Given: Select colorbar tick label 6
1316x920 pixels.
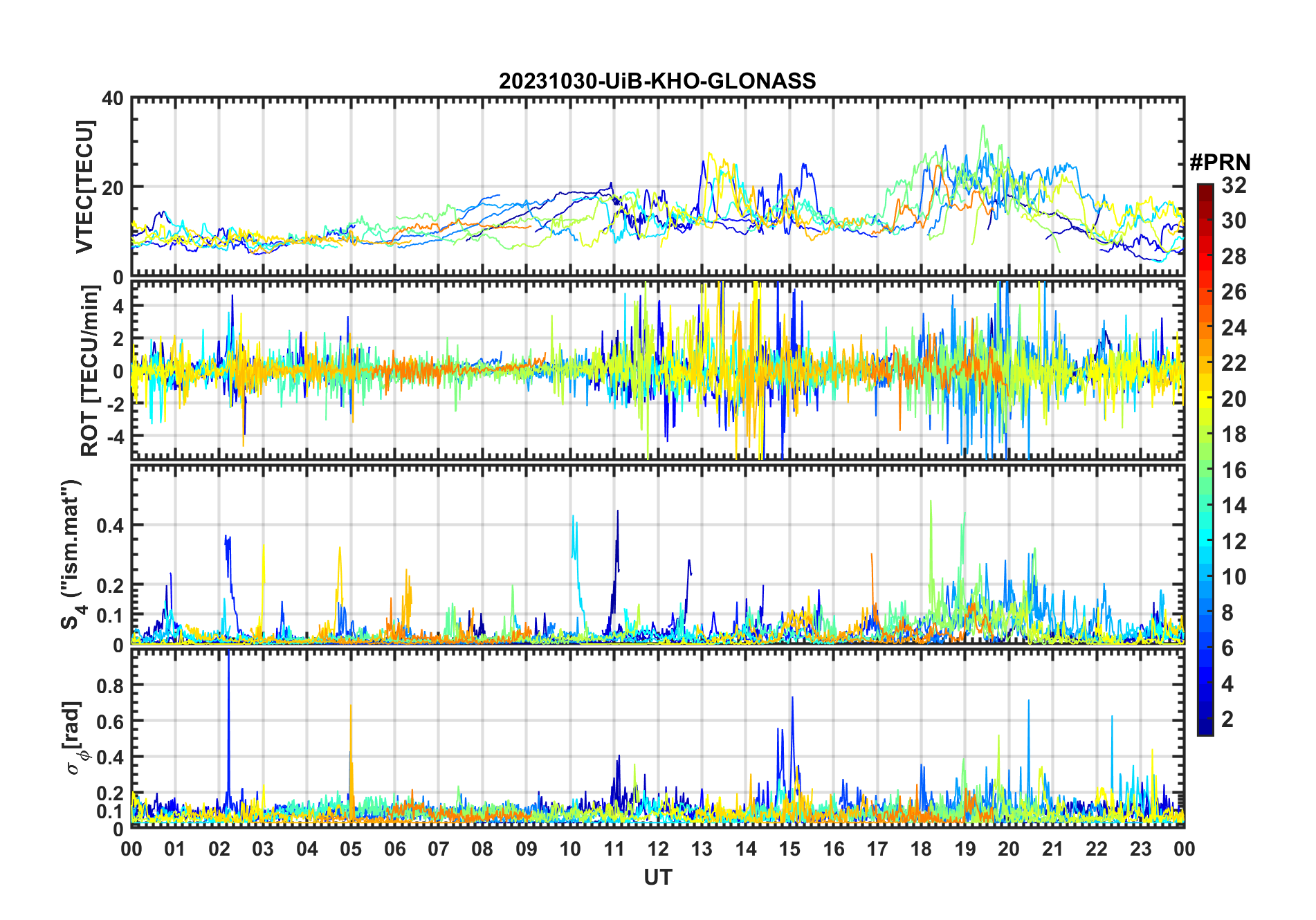Looking at the screenshot, I should (x=1227, y=648).
